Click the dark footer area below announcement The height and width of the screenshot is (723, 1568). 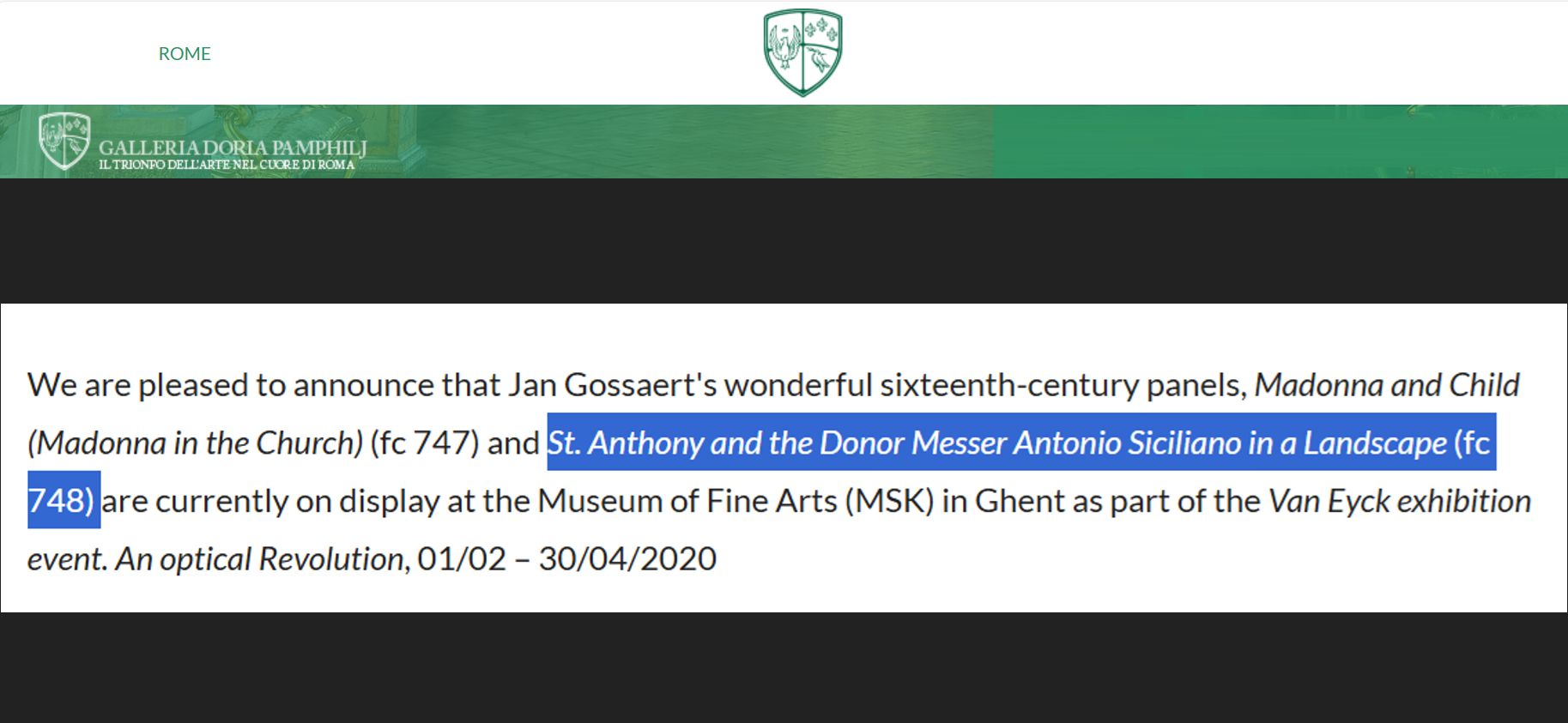784,667
